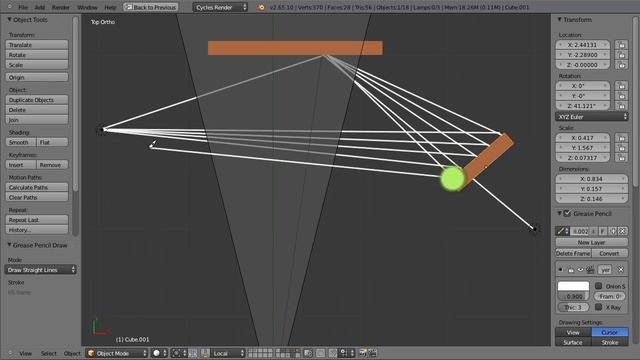640x360 pixels.
Task: Lock the Location Y value
Action: coord(621,55)
